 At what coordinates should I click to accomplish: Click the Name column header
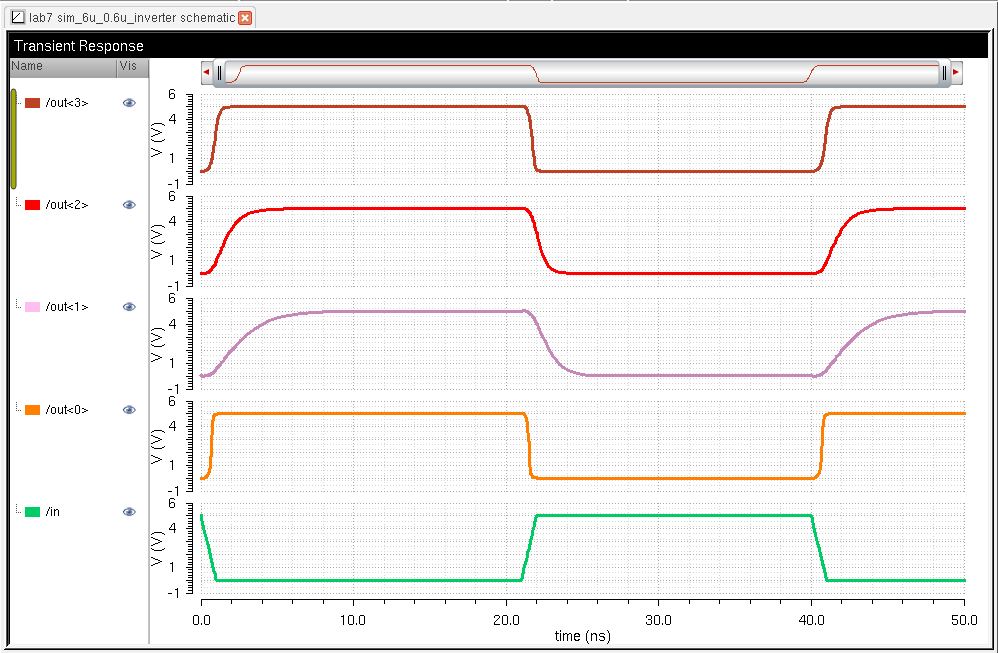(x=63, y=66)
